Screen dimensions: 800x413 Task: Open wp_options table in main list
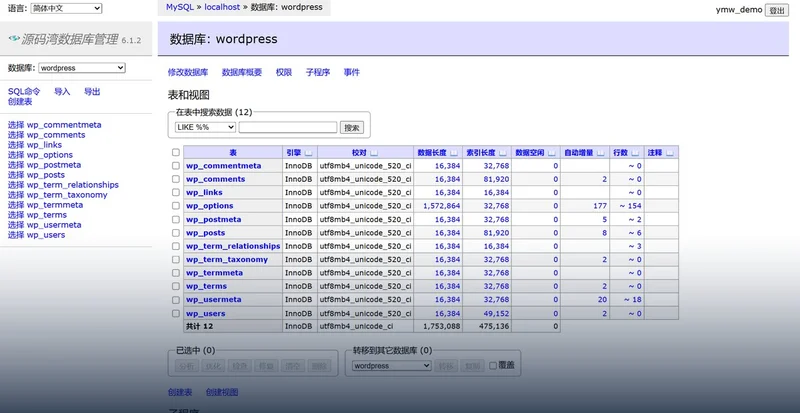(210, 206)
